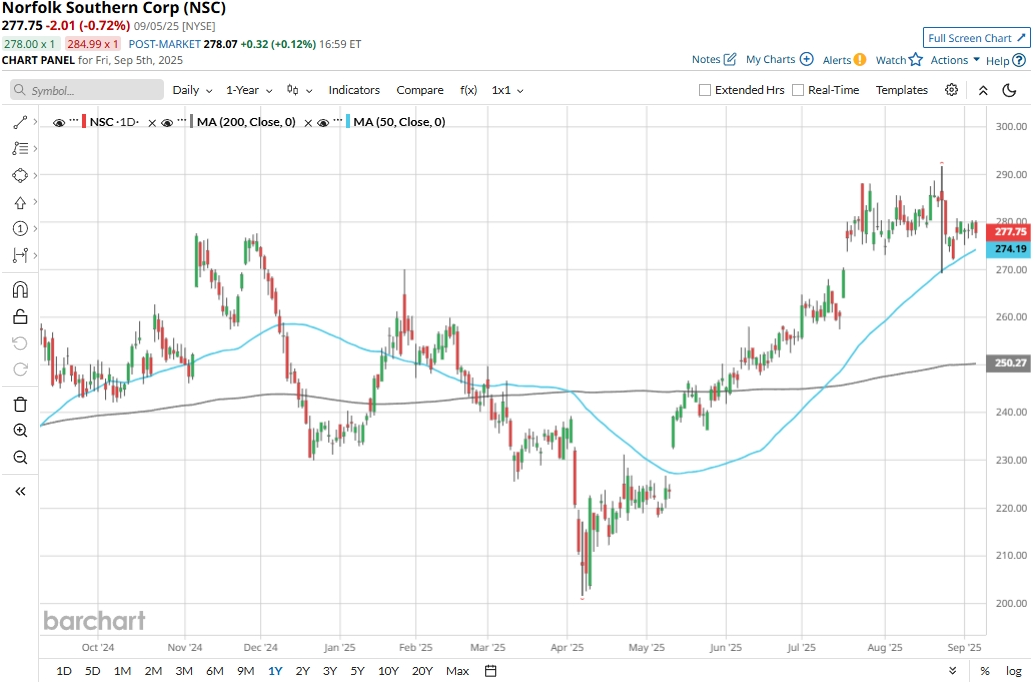Click the blue MA 50 color swatch
The width and height of the screenshot is (1035, 682).
(x=348, y=122)
